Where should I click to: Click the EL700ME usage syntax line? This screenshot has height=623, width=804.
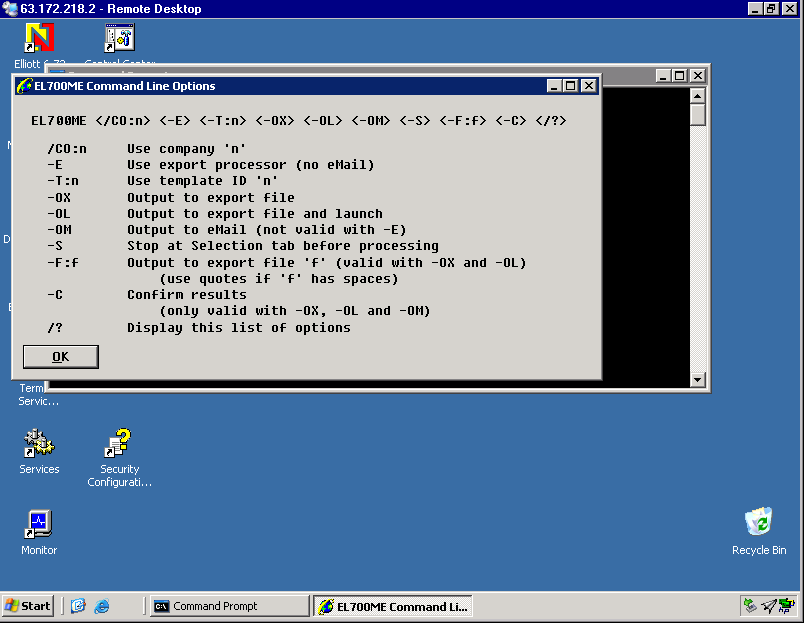pos(299,120)
